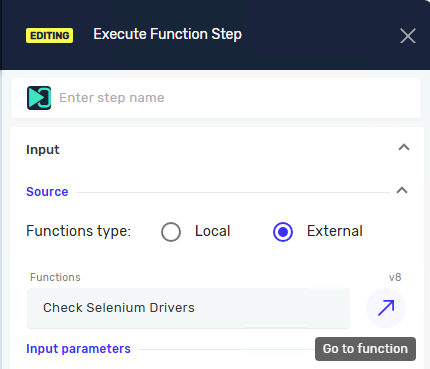Click the Input parameters section label
This screenshot has height=369, width=430.
[x=78, y=349]
